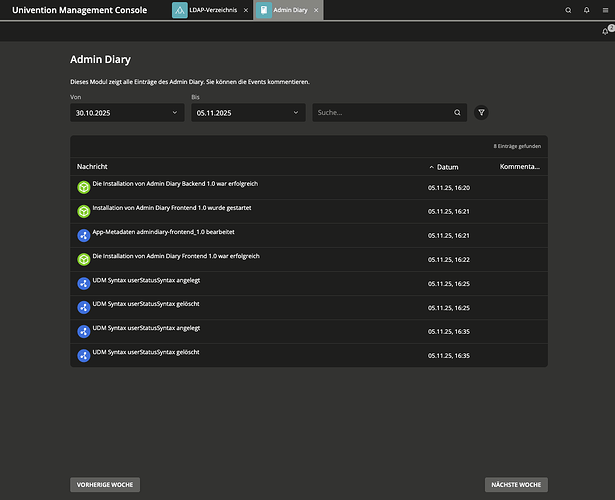
Task: Focus the Suche search input field
Action: (380, 113)
